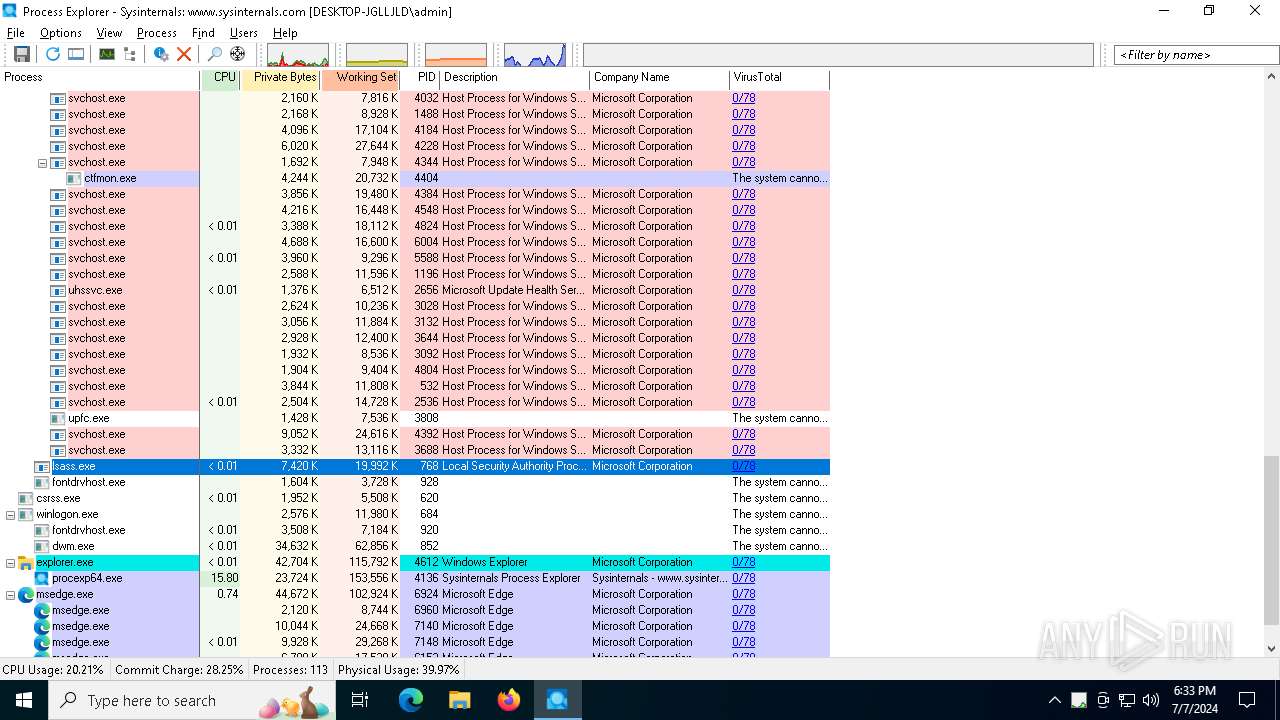
Task: Launch Microsoft Edge from the taskbar
Action: coord(411,700)
